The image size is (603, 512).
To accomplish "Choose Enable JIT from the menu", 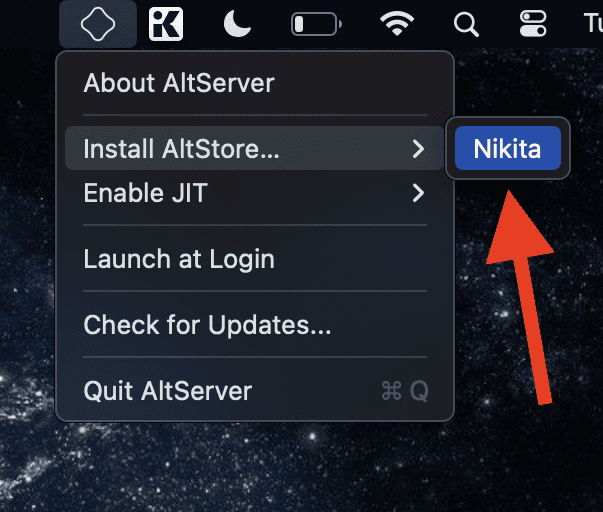I will [x=145, y=193].
